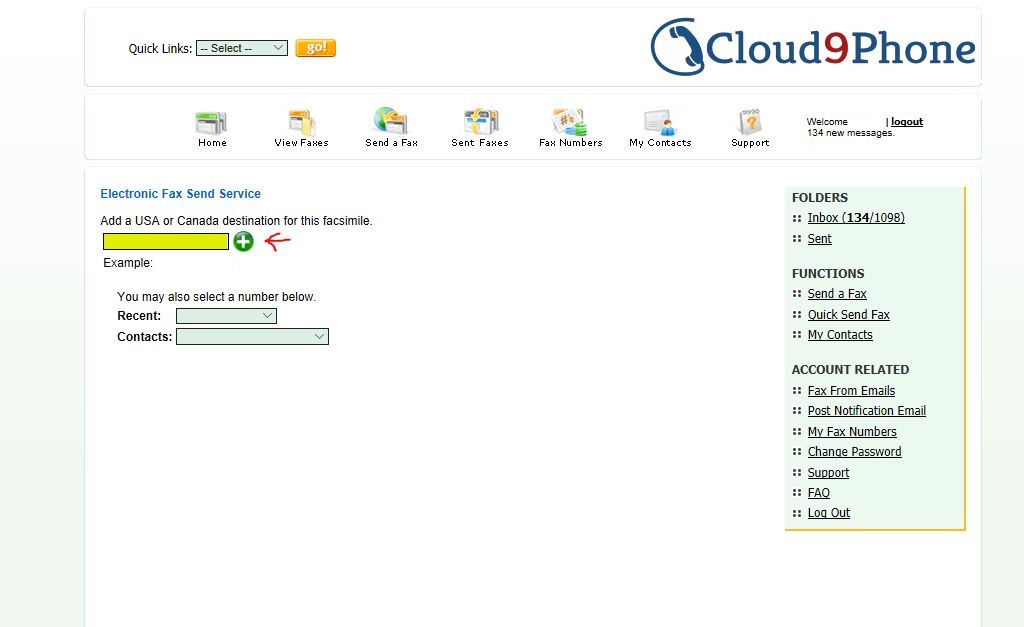Viewport: 1024px width, 627px height.
Task: Open the FAQ link
Action: (818, 492)
